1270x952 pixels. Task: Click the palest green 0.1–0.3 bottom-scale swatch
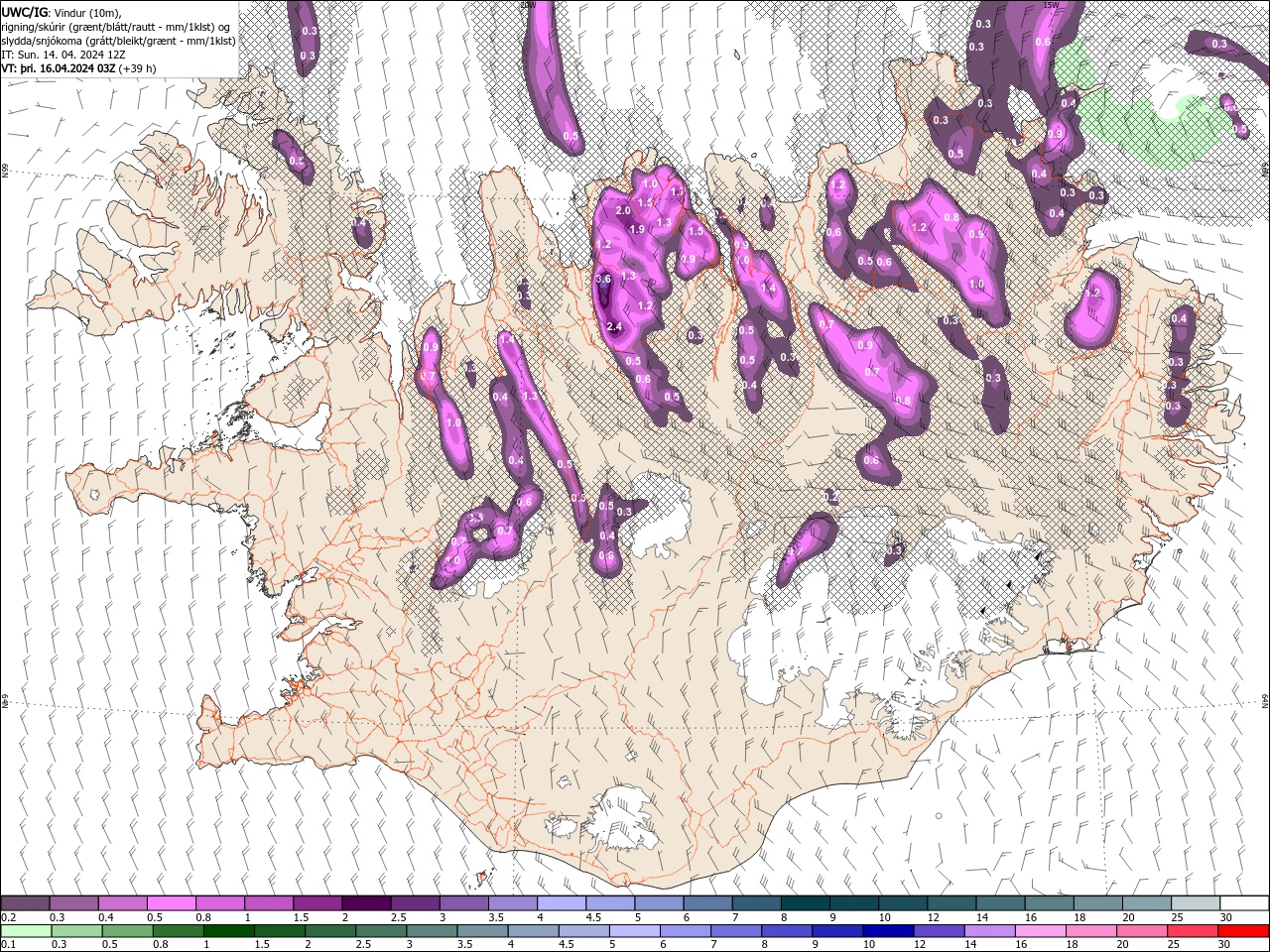coord(25,931)
